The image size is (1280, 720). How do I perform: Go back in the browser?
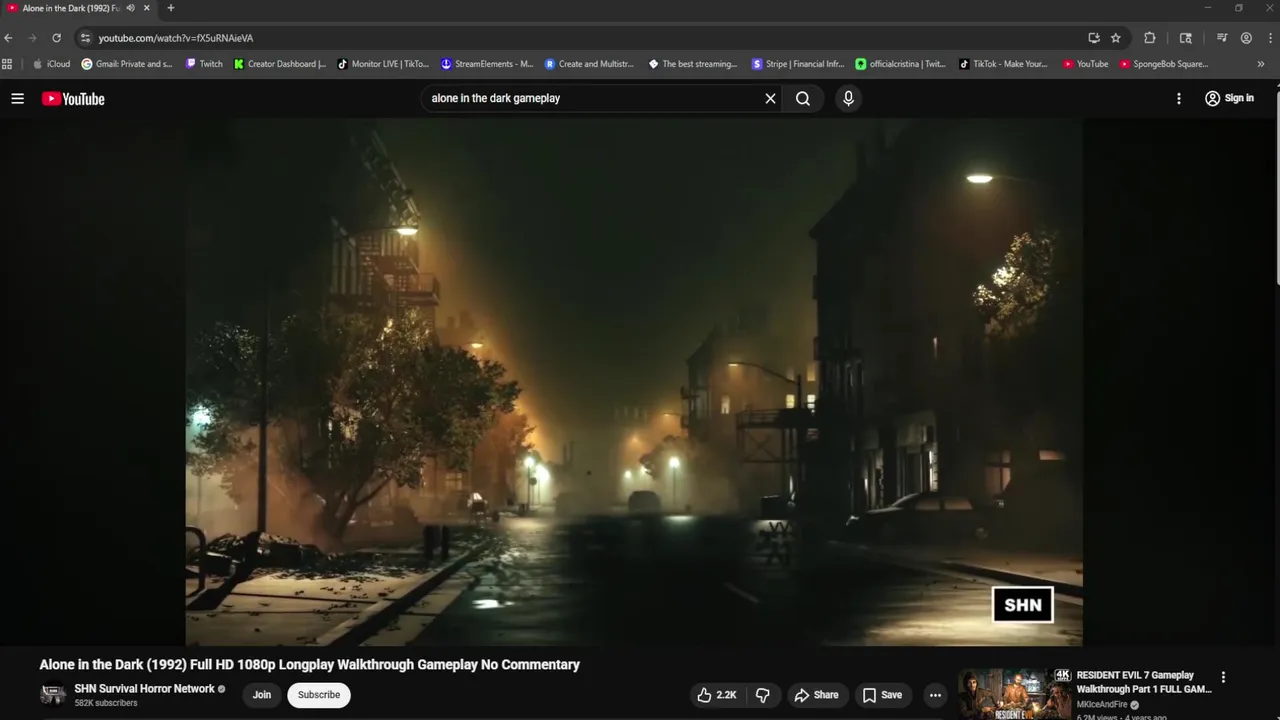click(x=9, y=38)
